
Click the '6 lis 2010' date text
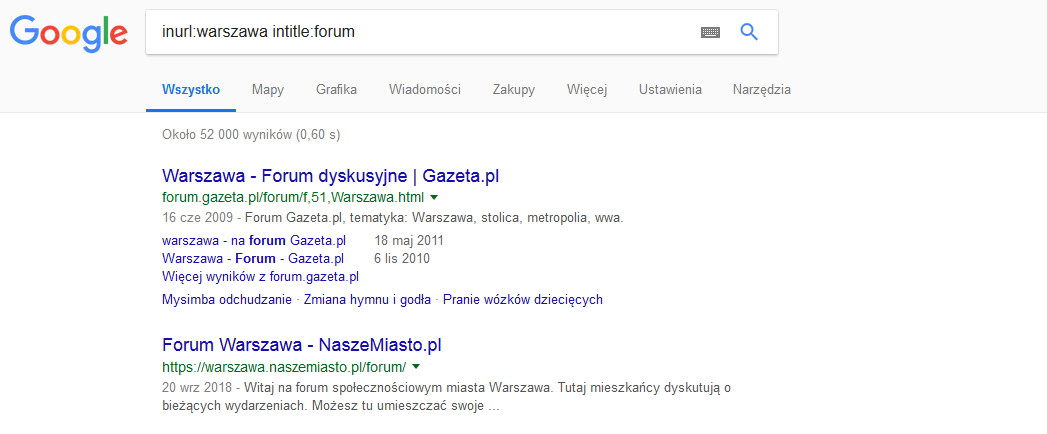tap(403, 258)
